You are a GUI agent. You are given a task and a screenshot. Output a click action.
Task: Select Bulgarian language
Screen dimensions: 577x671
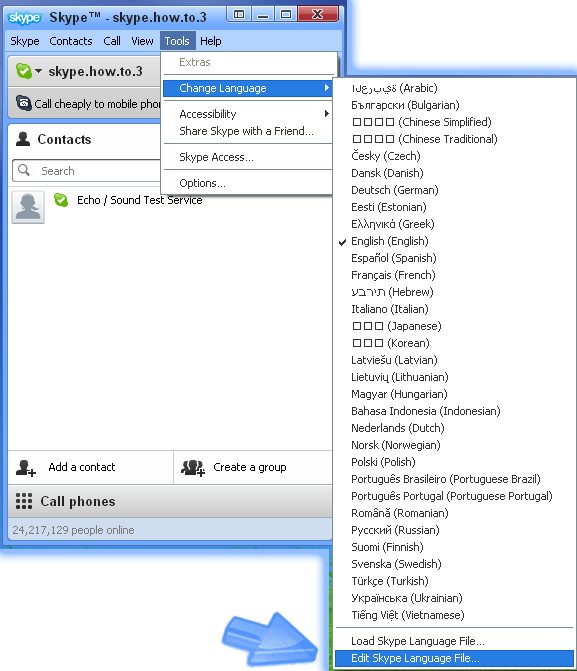(405, 105)
